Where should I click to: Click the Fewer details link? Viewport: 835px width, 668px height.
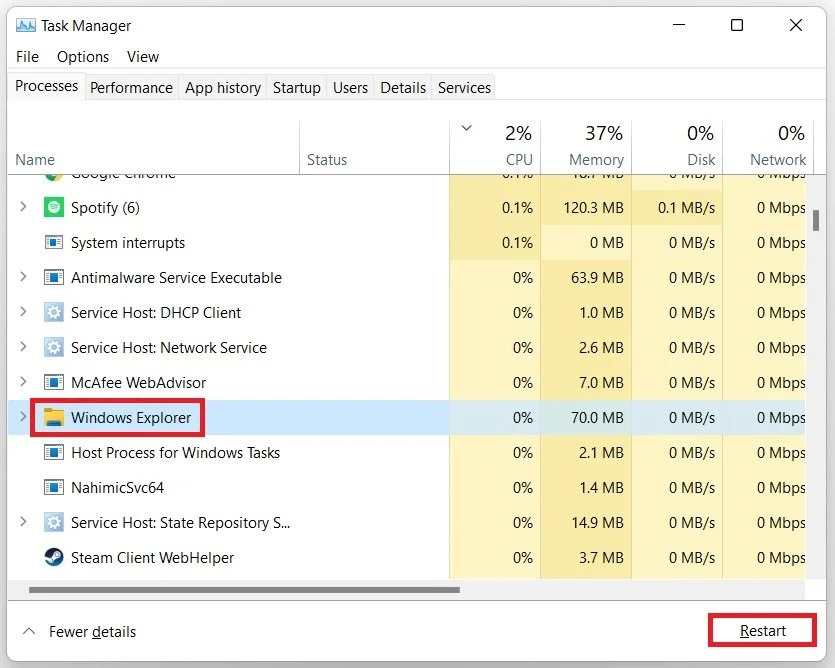point(92,632)
